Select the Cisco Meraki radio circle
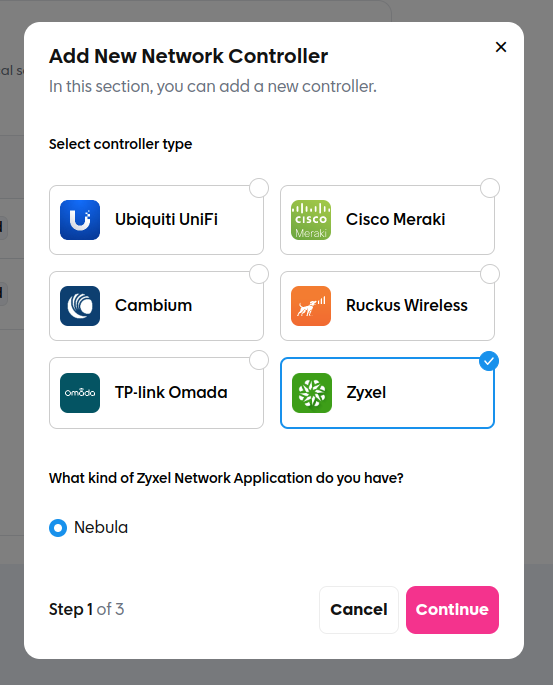Viewport: 553px width, 685px height. coord(490,188)
